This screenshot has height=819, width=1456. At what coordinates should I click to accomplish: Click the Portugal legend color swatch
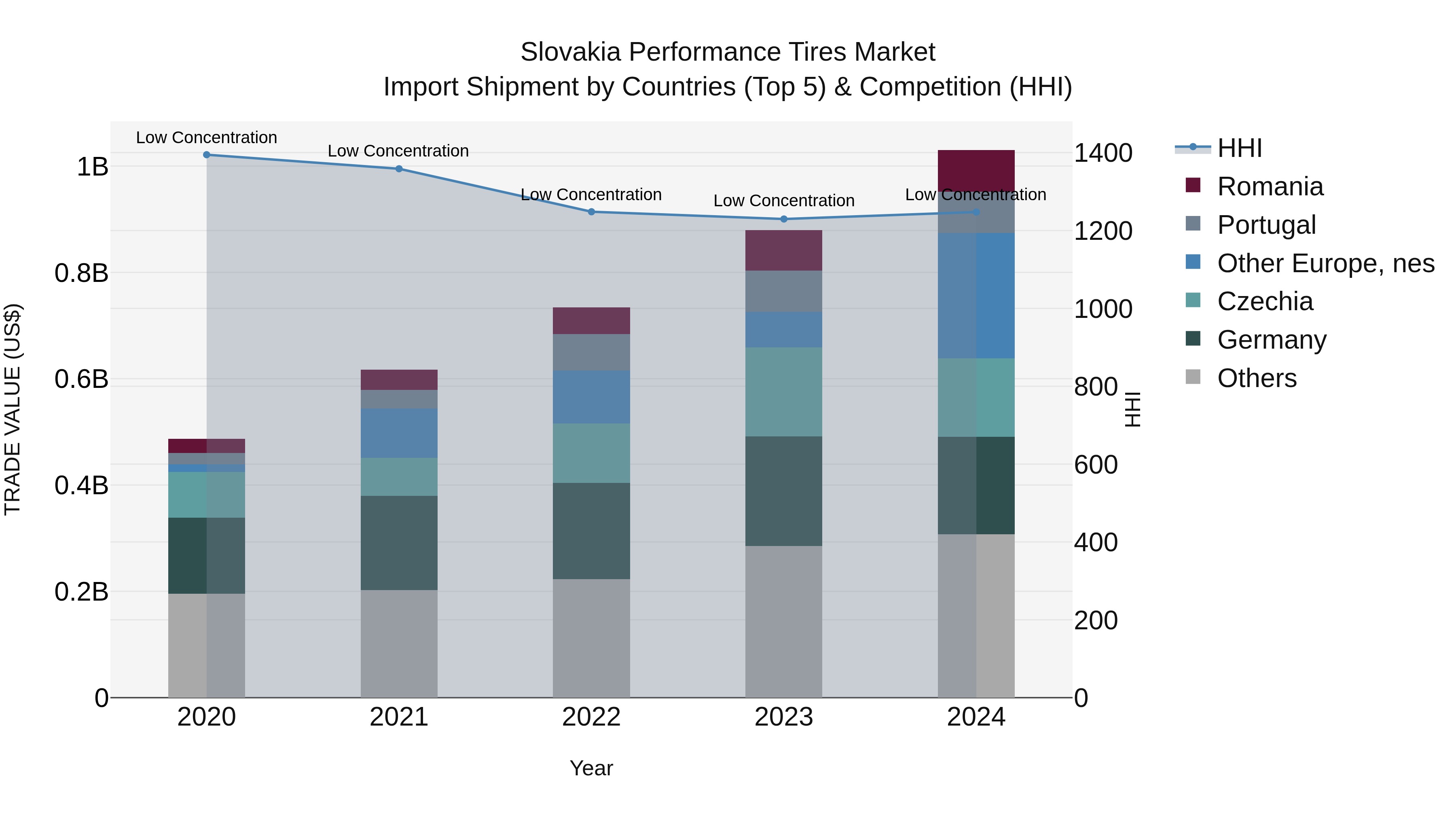1193,223
